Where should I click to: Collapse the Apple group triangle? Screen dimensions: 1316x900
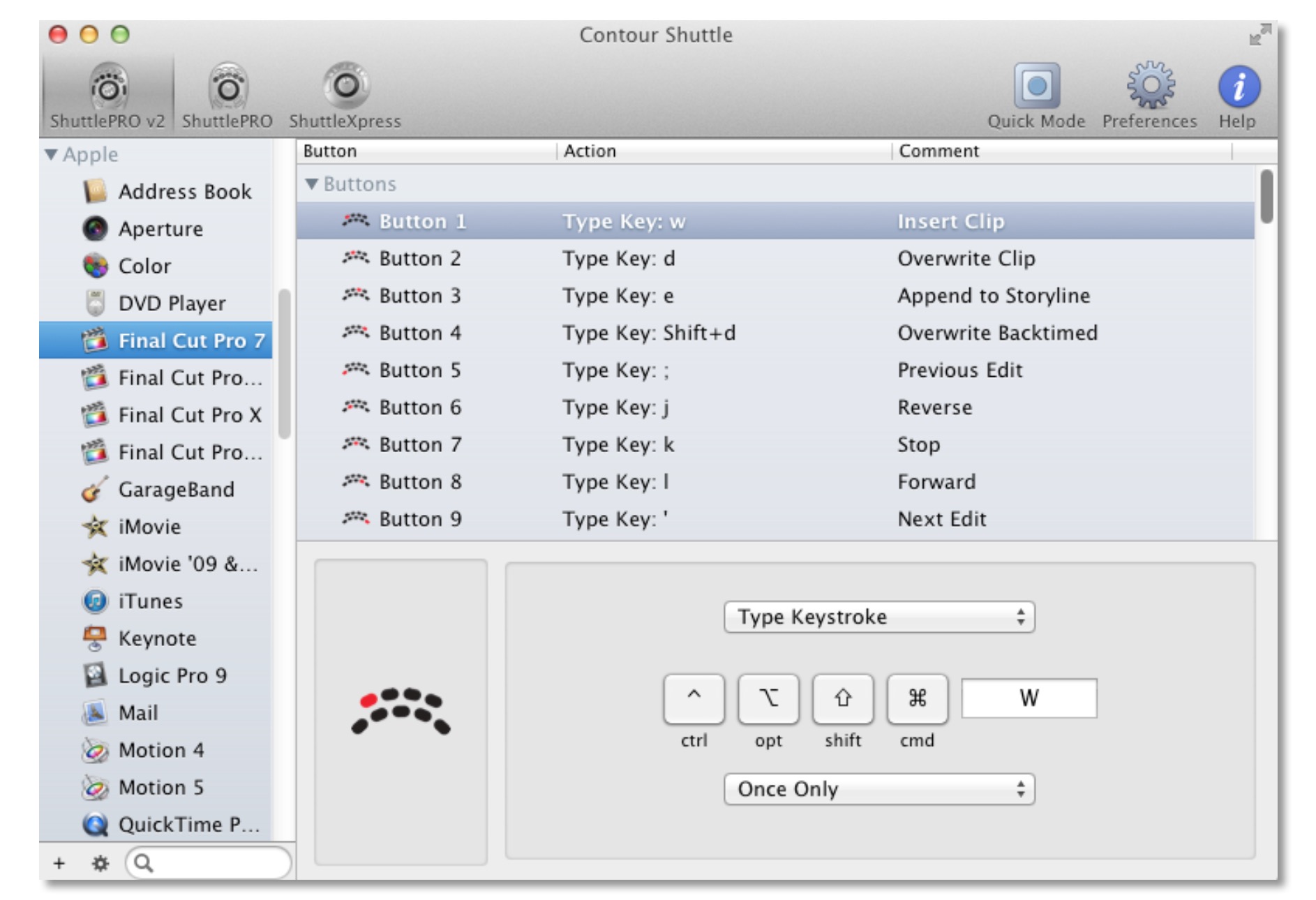pos(51,154)
